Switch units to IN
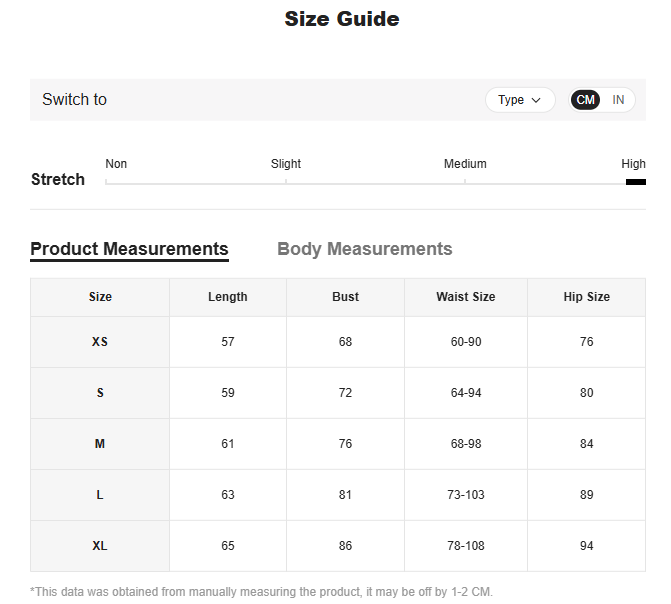Screen dimensions: 671x604 (x=618, y=100)
